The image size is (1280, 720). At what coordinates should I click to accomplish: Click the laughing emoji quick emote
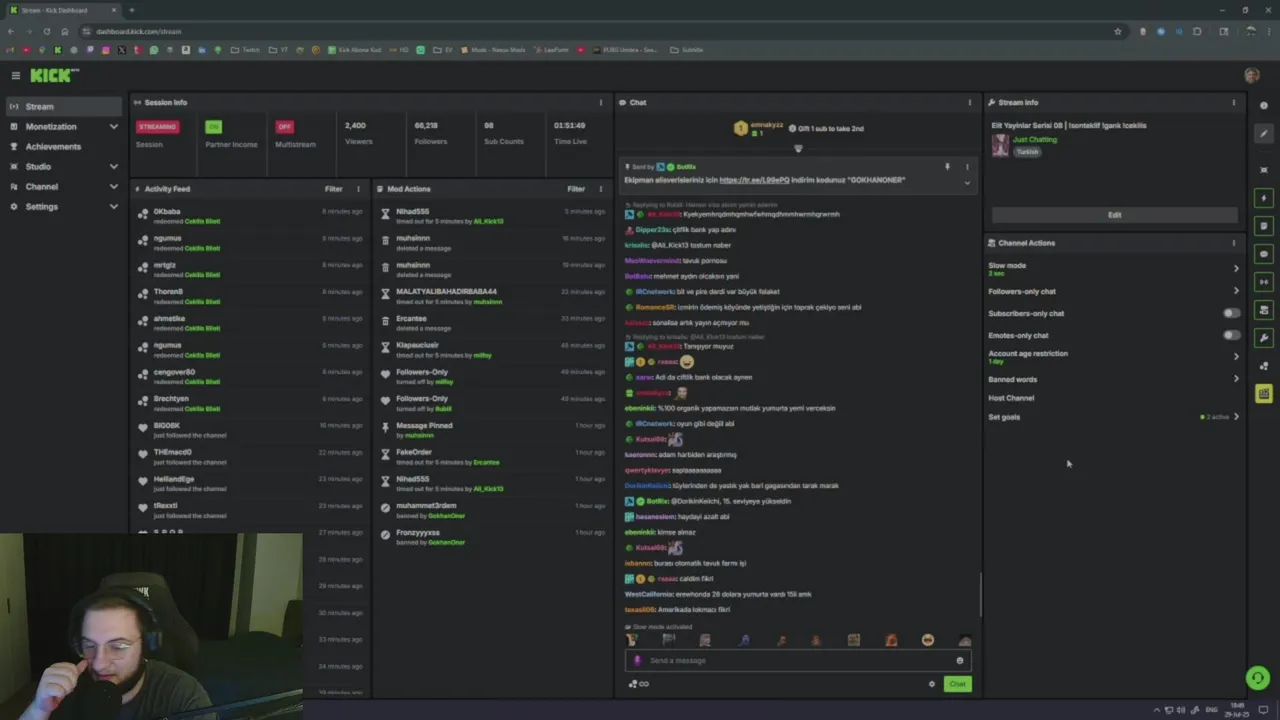[x=928, y=640]
